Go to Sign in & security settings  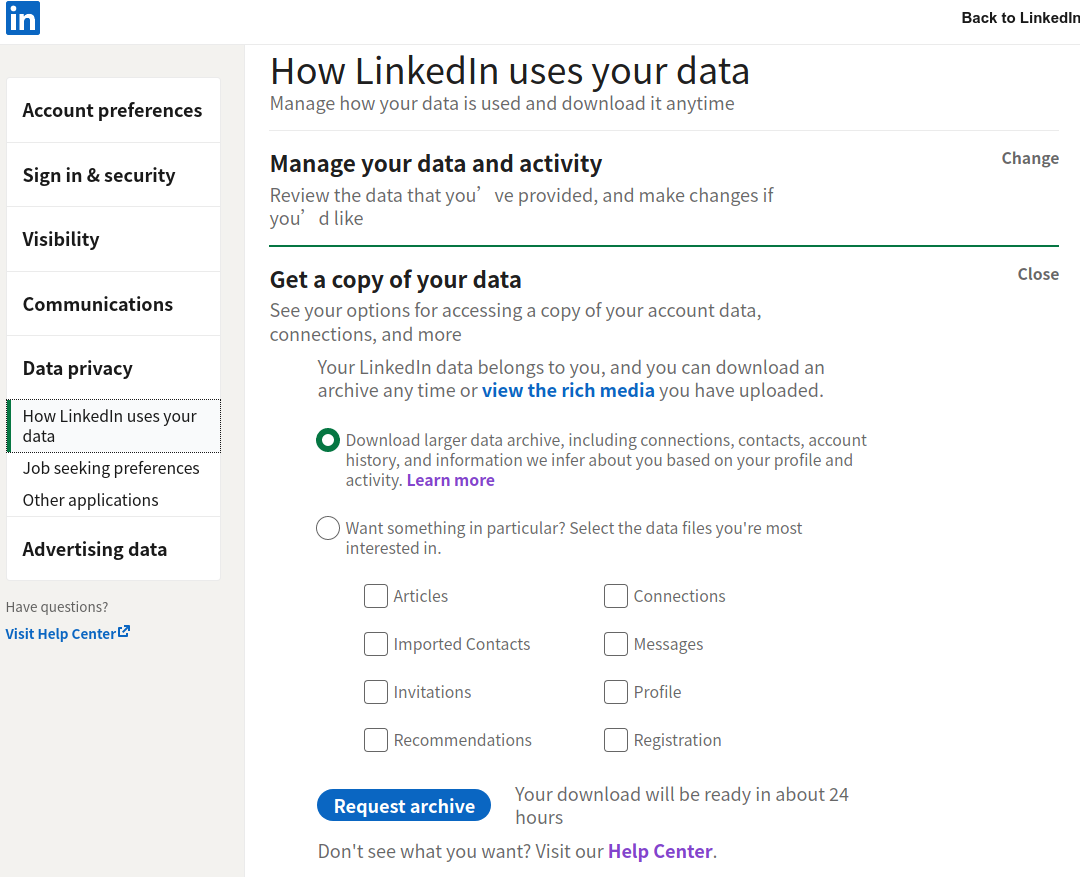point(99,175)
